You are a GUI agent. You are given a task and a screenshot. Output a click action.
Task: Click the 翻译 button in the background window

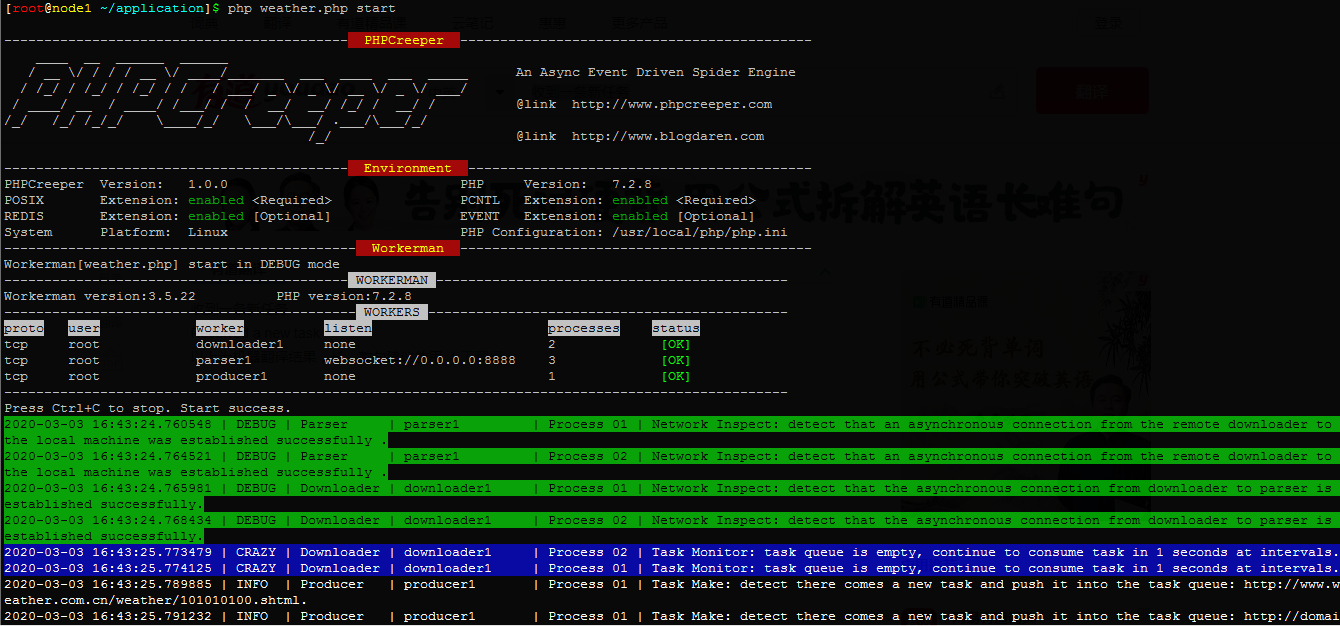click(x=1092, y=92)
